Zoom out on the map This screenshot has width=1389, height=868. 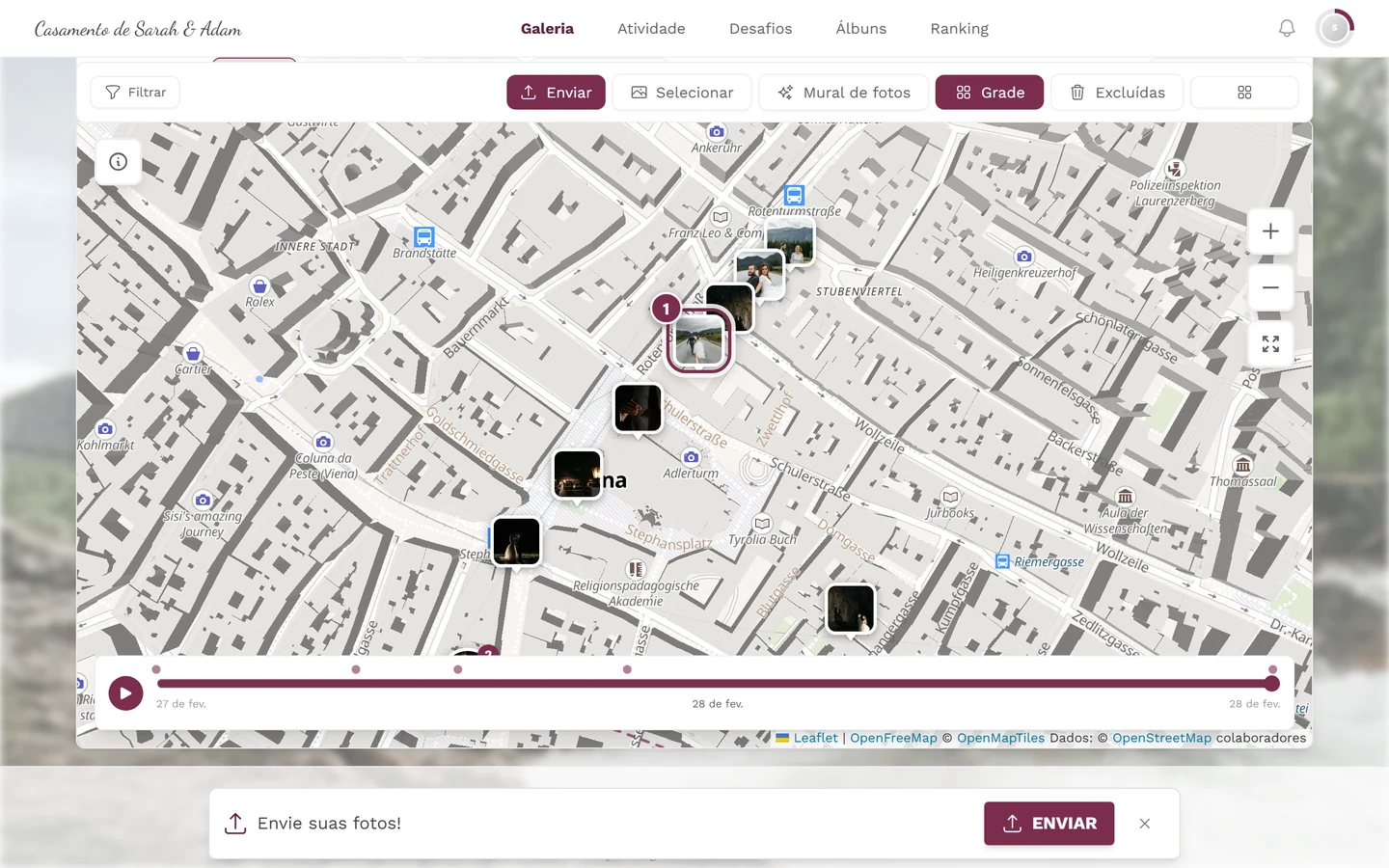coord(1270,287)
